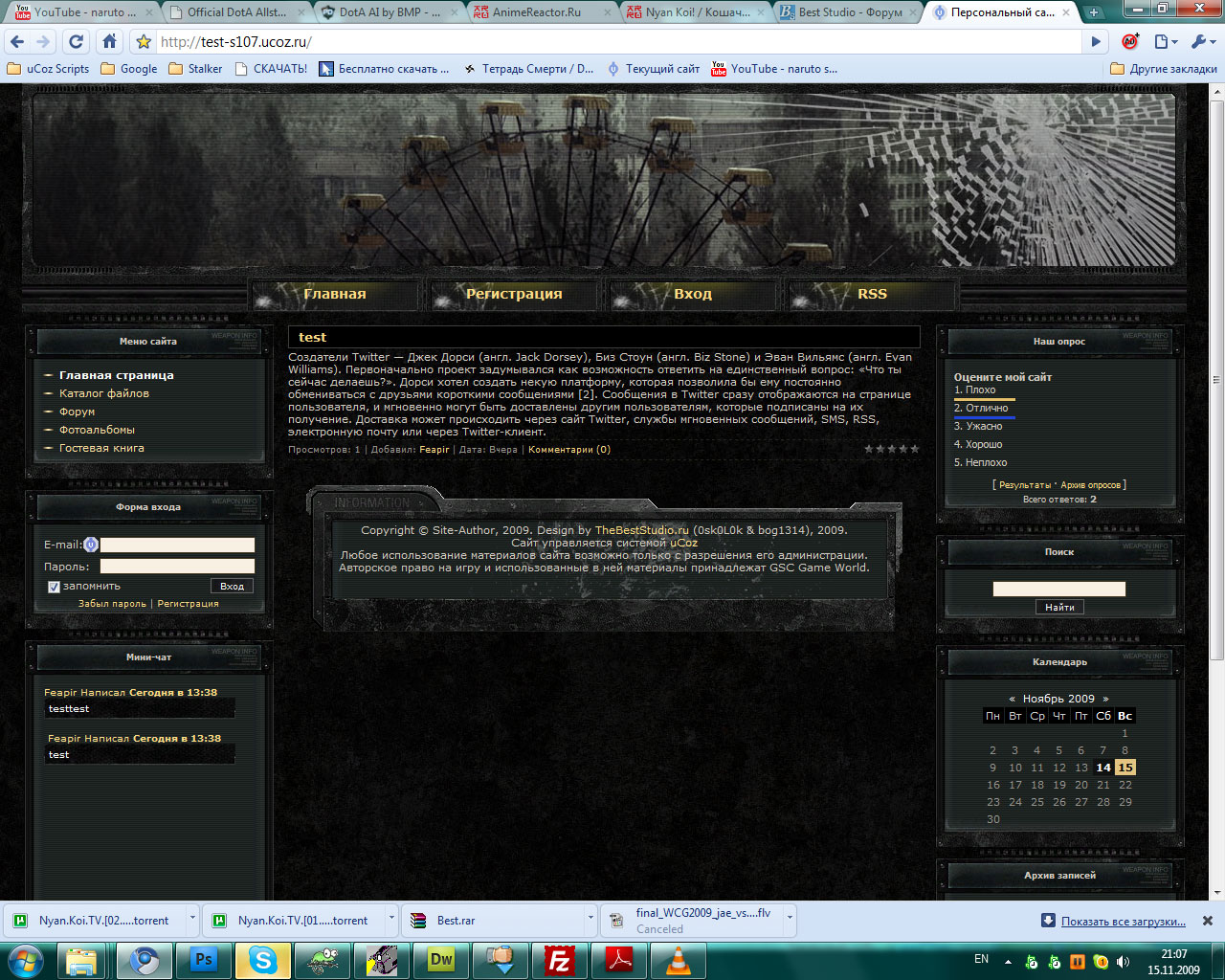
Task: Open the Windows Start menu
Action: coord(26,960)
